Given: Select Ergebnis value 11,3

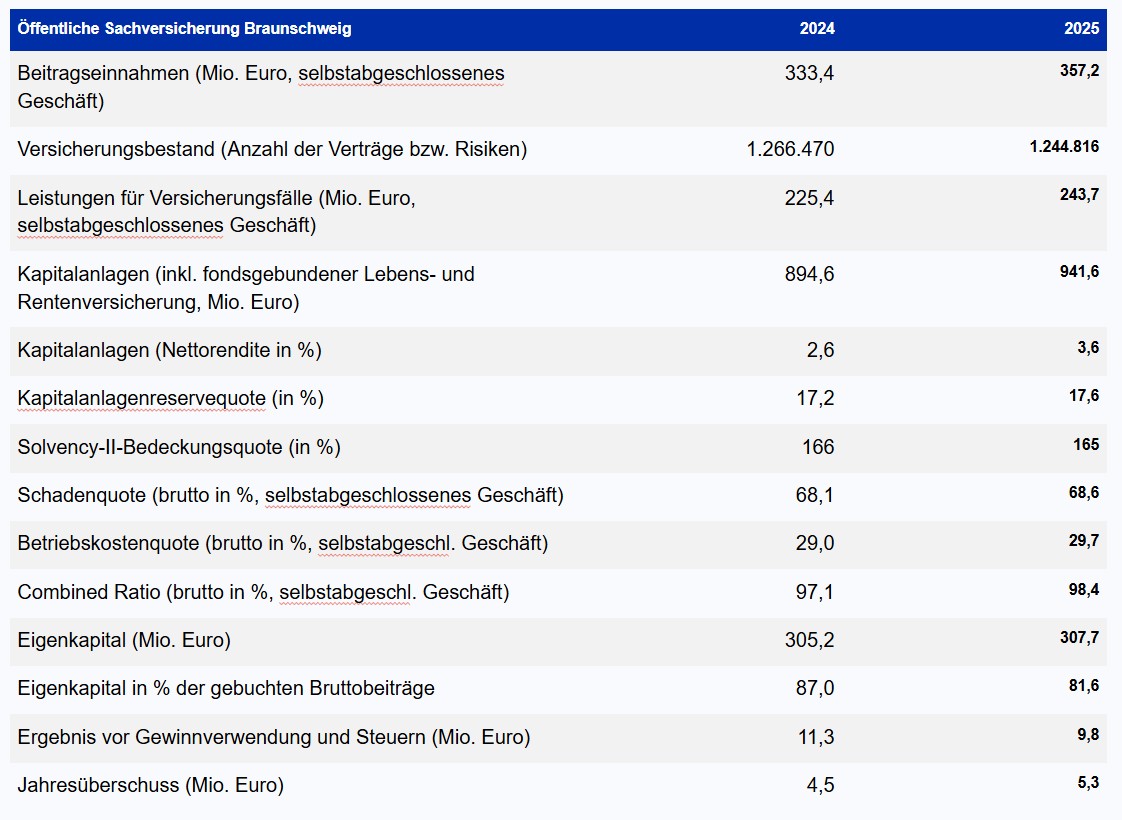Looking at the screenshot, I should tap(816, 736).
